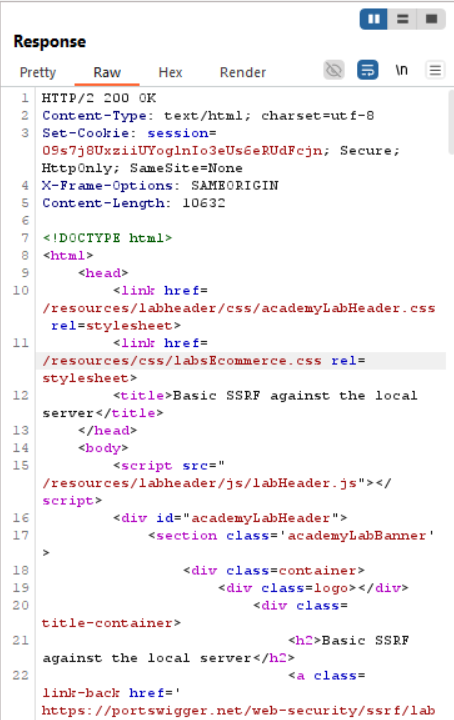Toggle line wrap button
The height and width of the screenshot is (720, 454).
[368, 70]
